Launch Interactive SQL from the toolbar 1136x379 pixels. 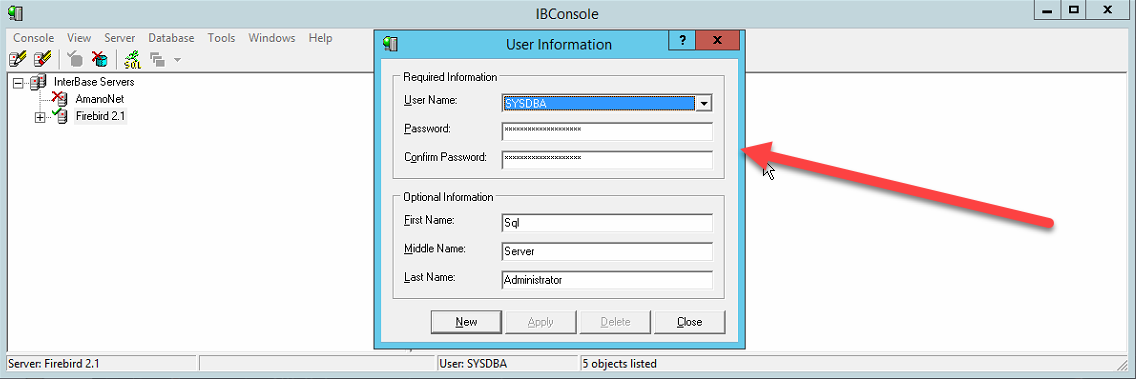(x=132, y=59)
